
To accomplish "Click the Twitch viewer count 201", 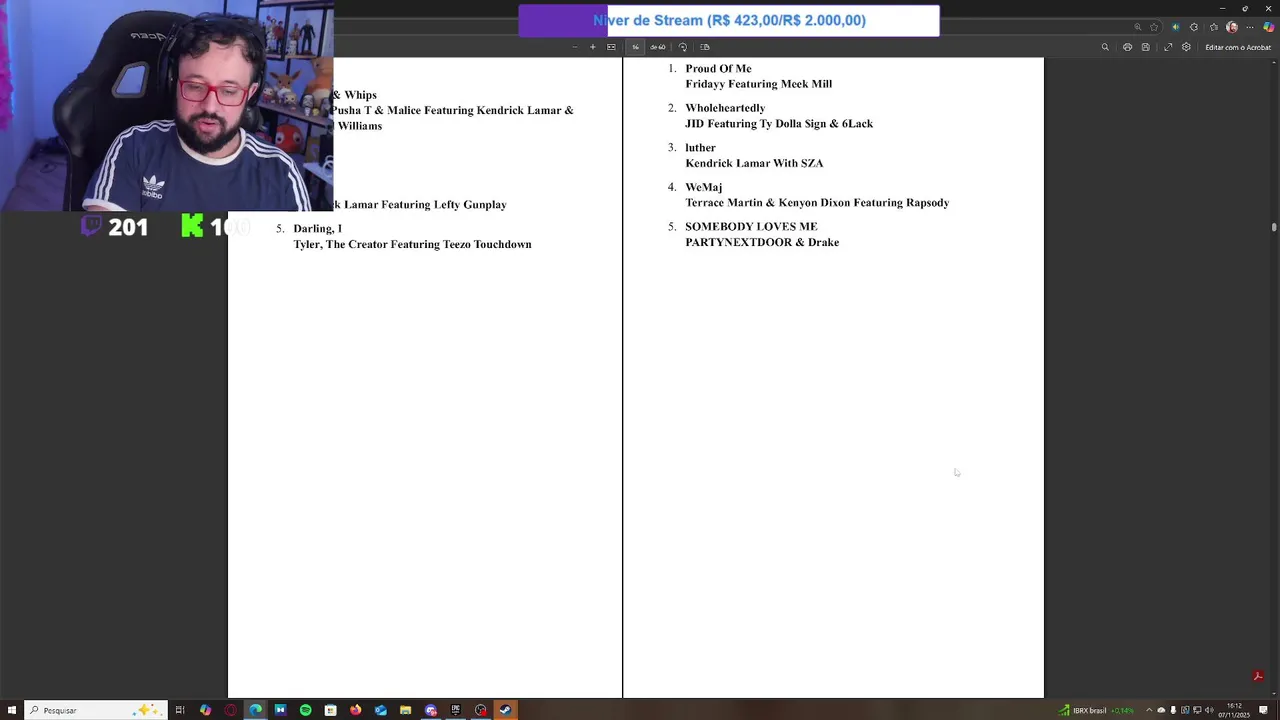I will coord(128,228).
